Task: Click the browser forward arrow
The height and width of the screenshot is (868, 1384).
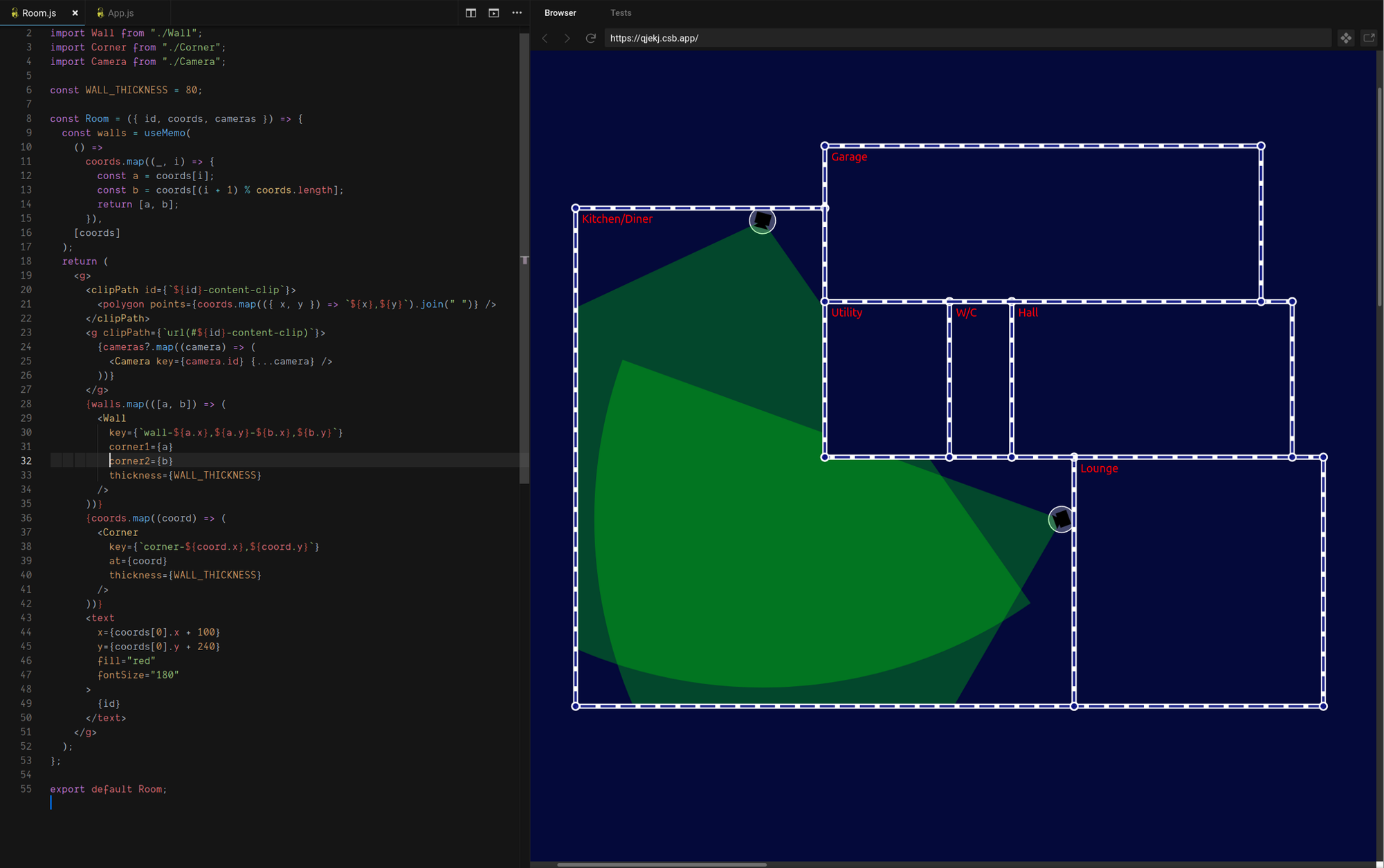Action: (567, 38)
